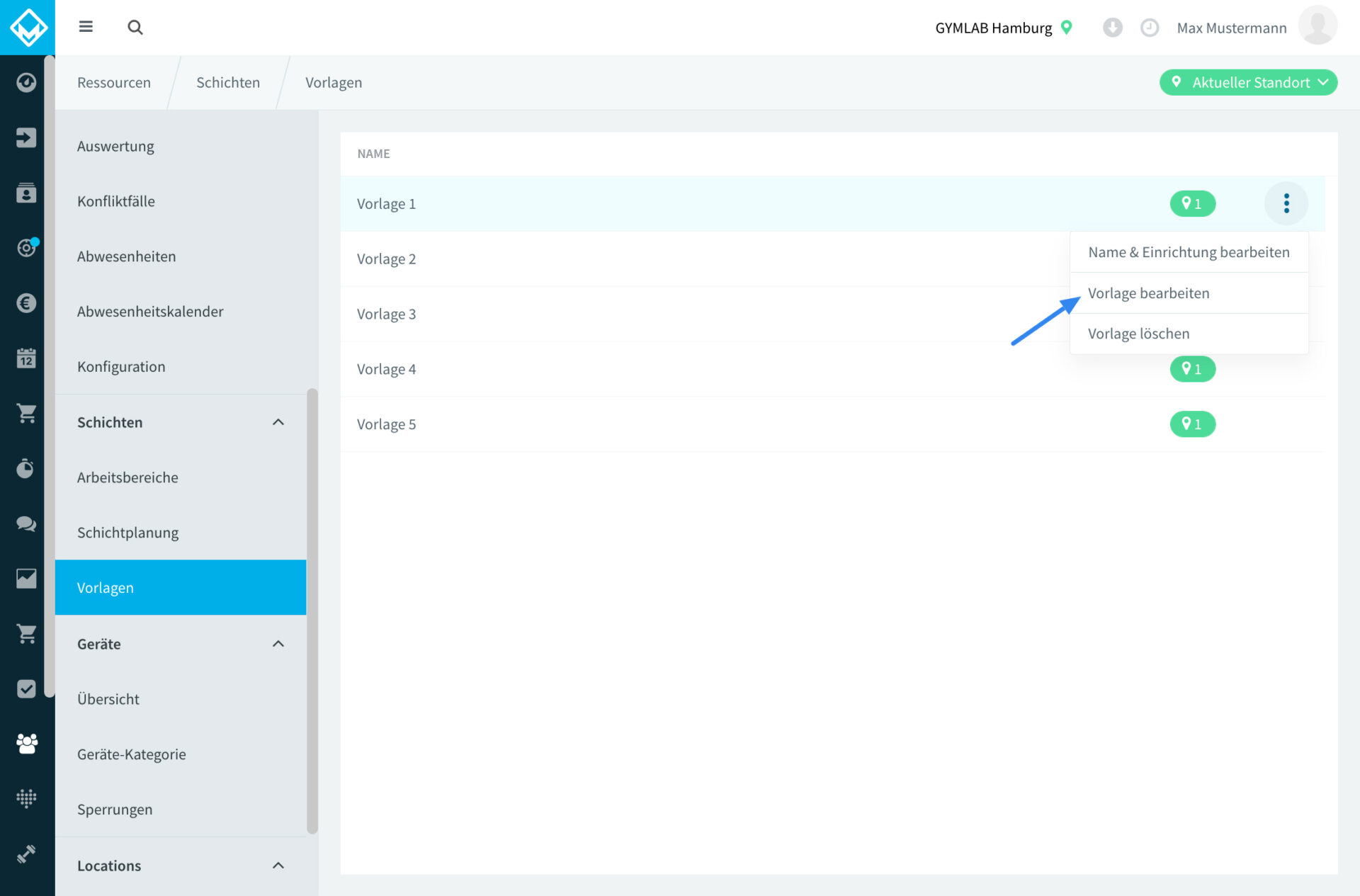1360x896 pixels.
Task: Open the chat messages sidebar icon
Action: click(x=26, y=523)
